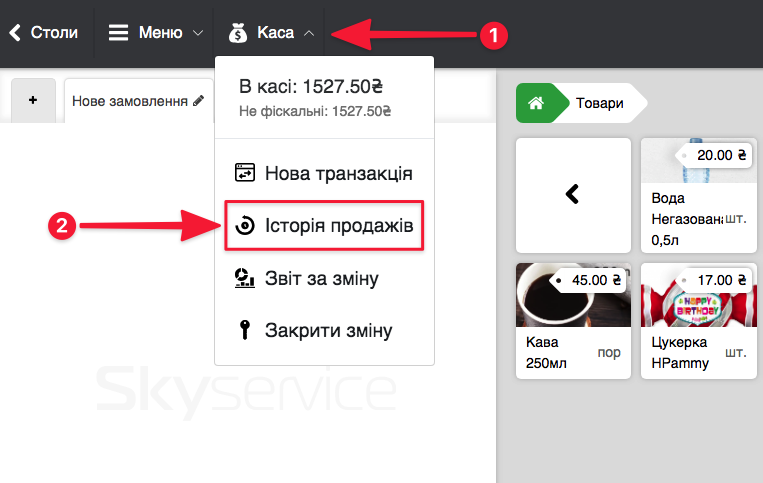Click the Звіт за зміну chart icon

243,278
